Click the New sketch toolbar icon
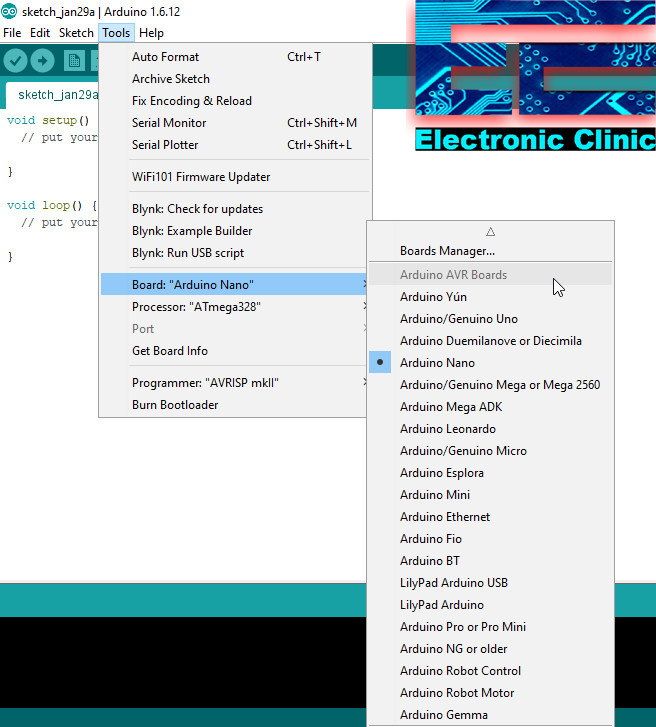Viewport: 656px width, 727px height. [x=74, y=61]
